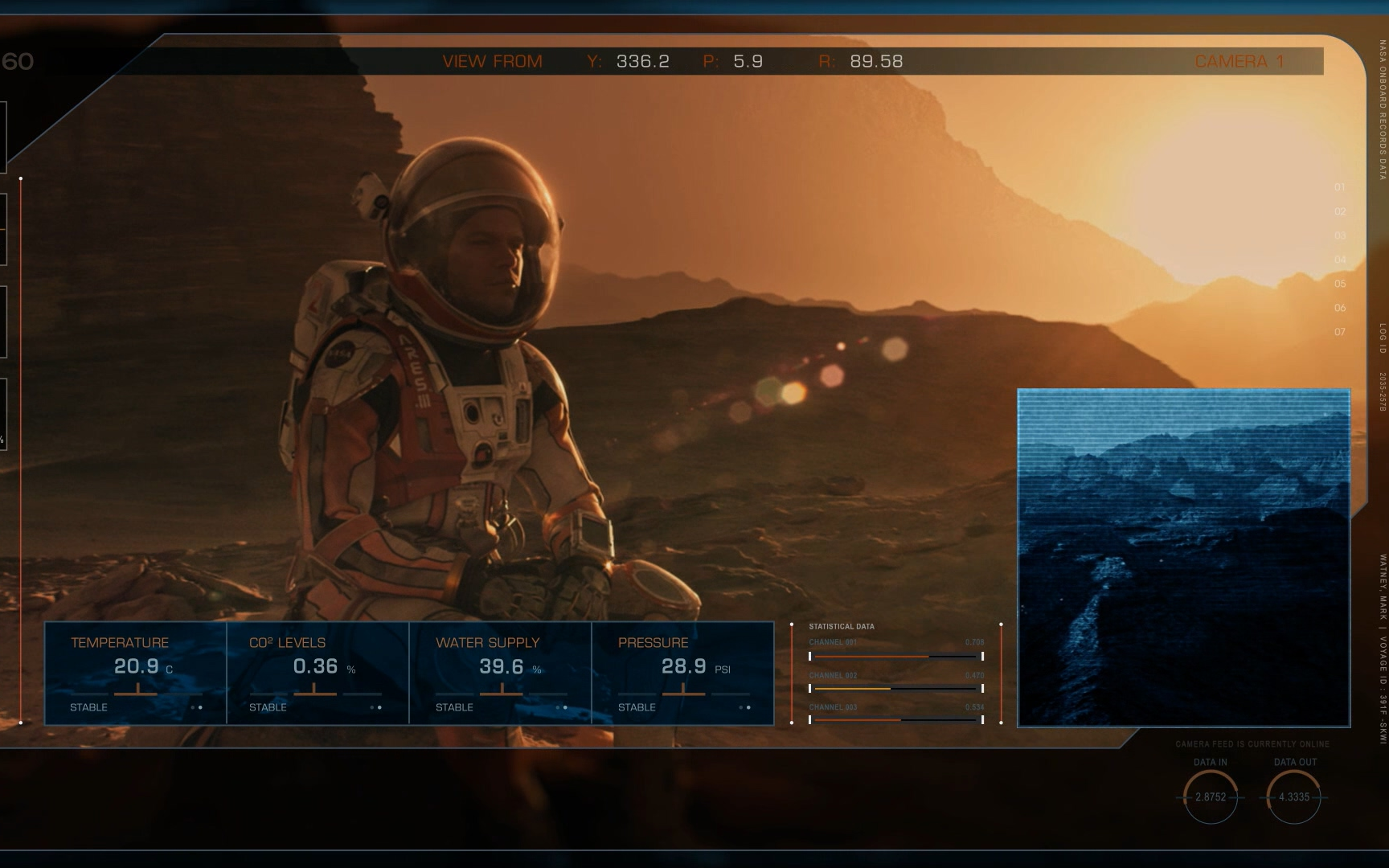Click the DATA OUT circular gauge
The width and height of the screenshot is (1389, 868).
point(1294,796)
